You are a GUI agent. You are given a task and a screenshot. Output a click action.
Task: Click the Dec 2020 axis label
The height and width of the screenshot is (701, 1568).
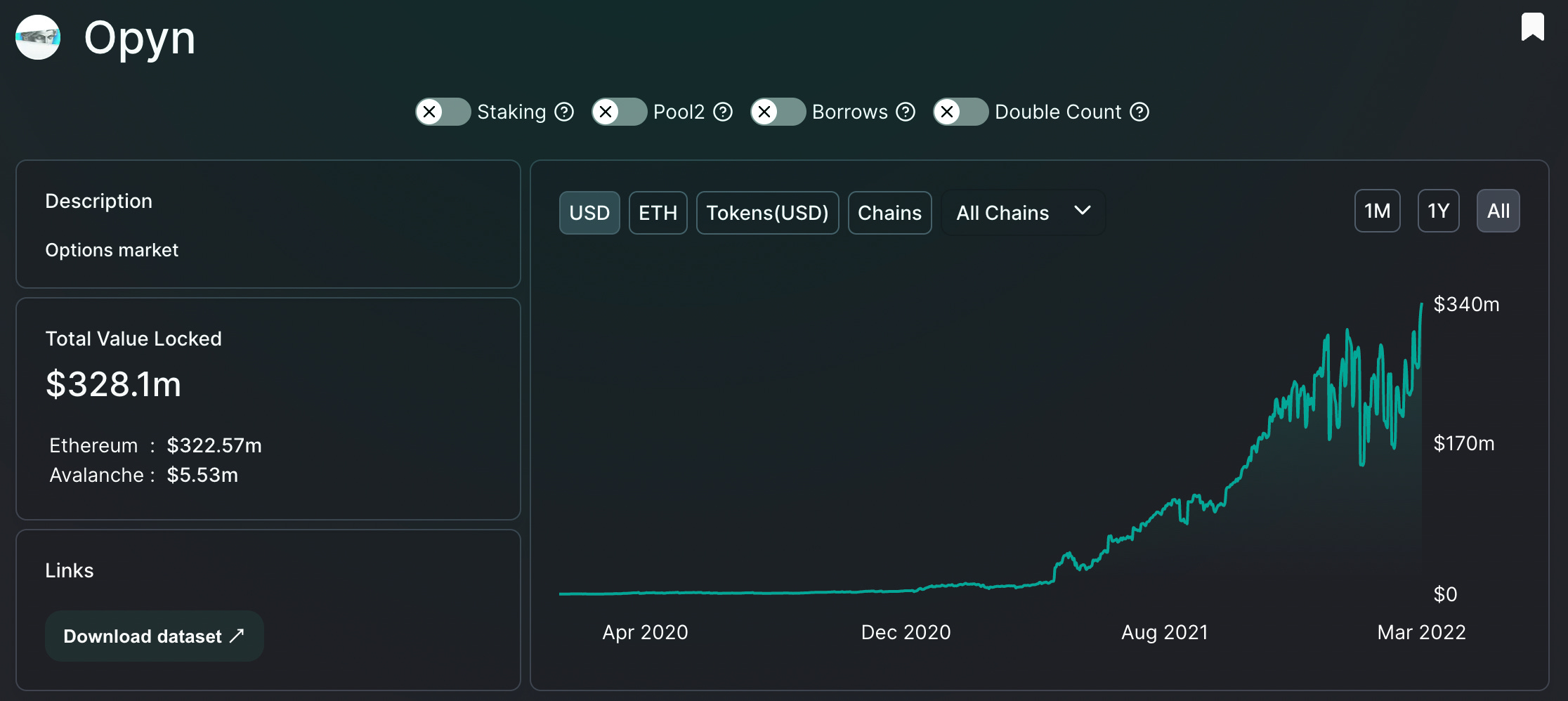[x=906, y=632]
